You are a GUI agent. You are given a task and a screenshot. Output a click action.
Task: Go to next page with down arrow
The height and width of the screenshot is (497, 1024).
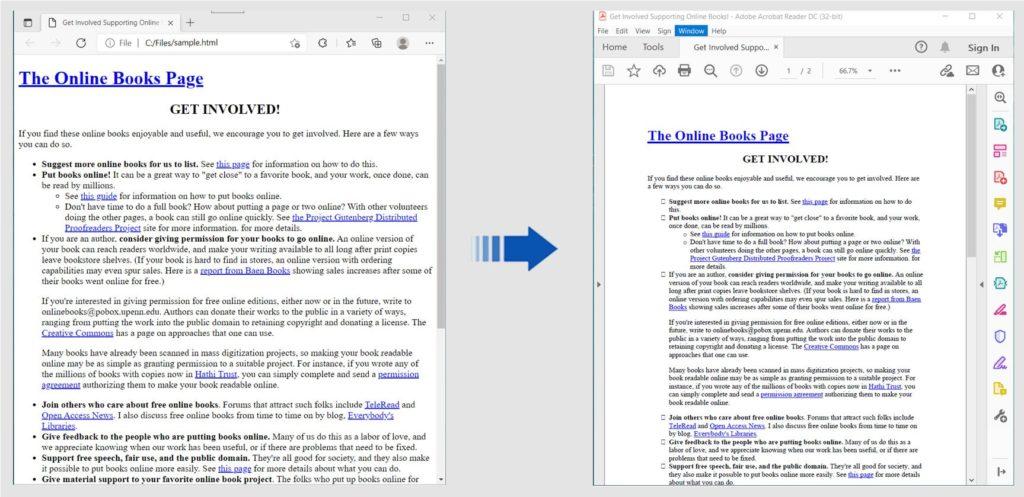pos(761,71)
